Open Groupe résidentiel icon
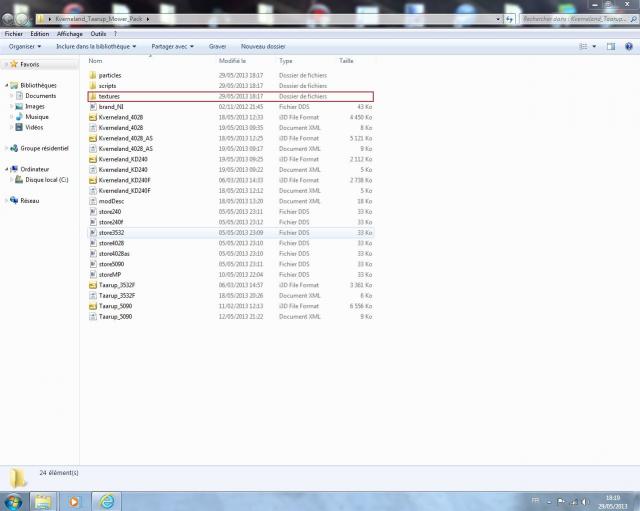 (14, 148)
